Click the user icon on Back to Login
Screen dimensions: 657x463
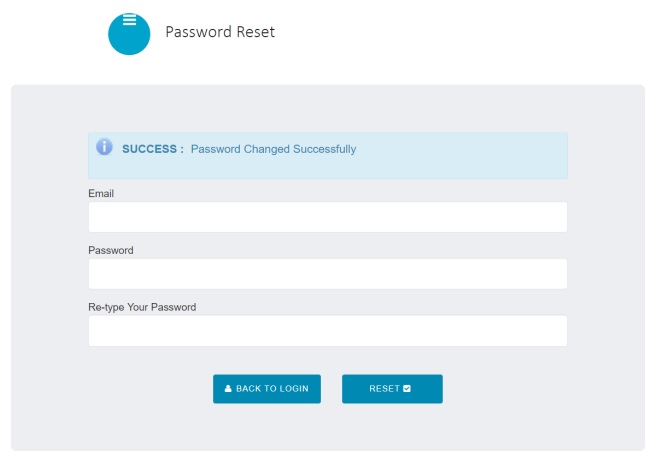click(228, 388)
